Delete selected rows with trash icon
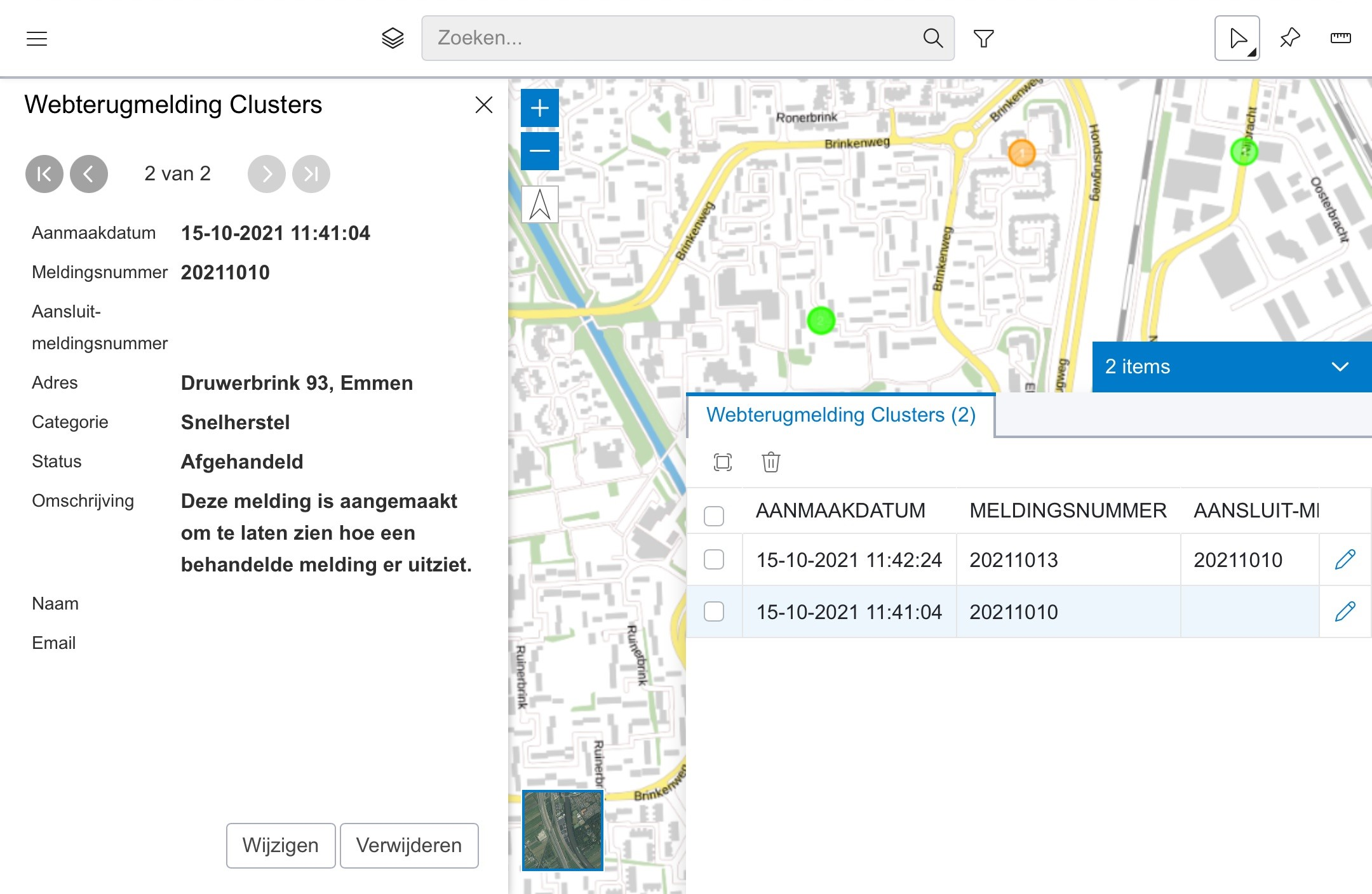1372x894 pixels. (770, 462)
